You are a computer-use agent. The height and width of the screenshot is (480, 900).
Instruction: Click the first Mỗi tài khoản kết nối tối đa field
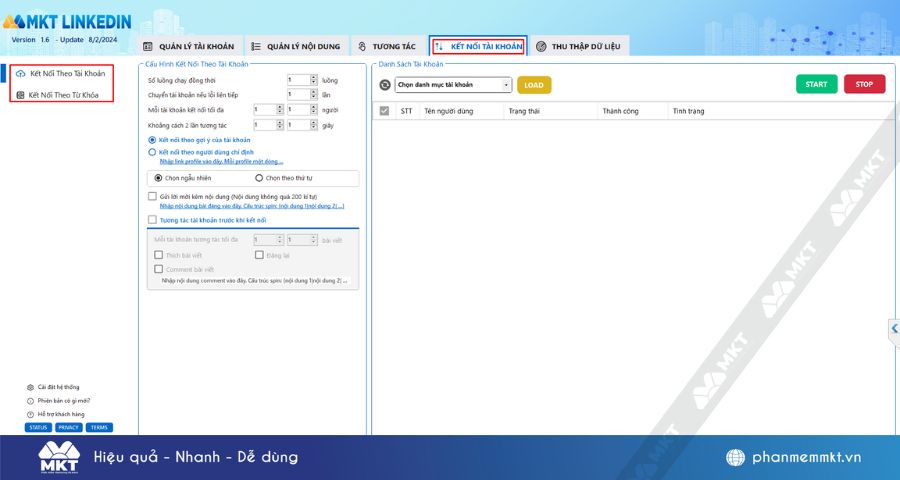[x=265, y=110]
